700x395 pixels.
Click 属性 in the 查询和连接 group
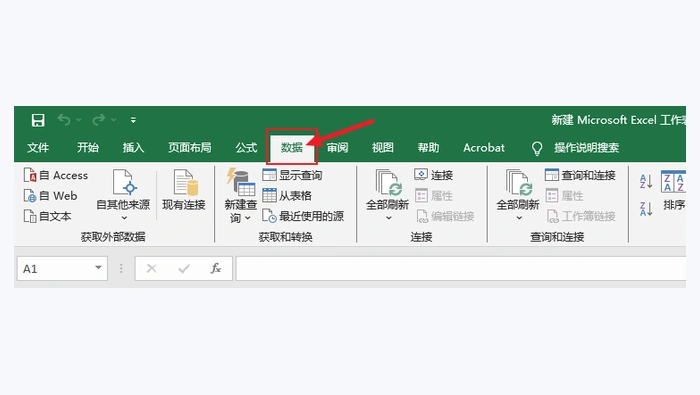point(564,196)
